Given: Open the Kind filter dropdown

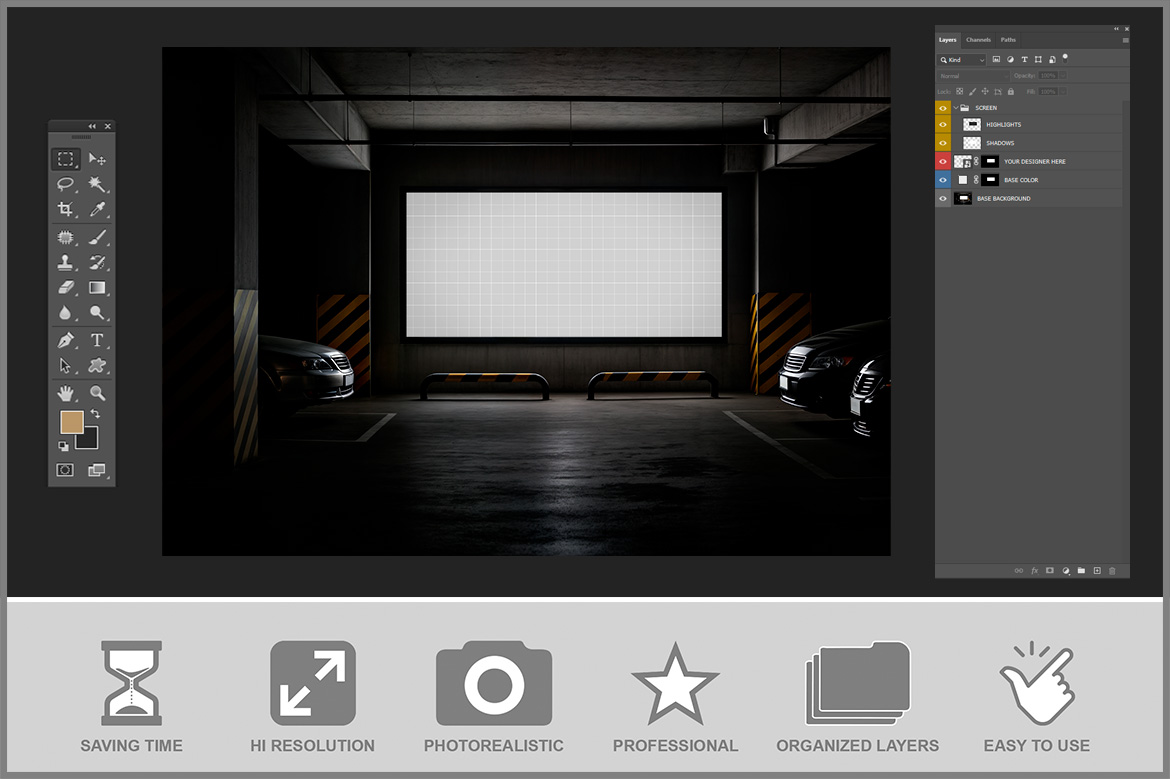Looking at the screenshot, I should click(961, 60).
